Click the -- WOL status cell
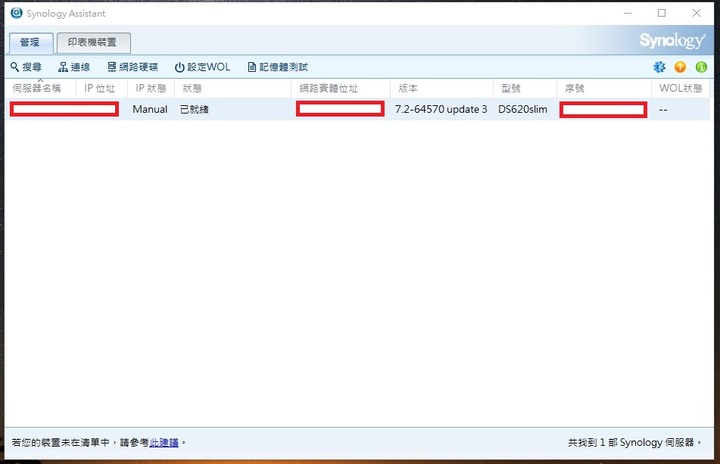The image size is (720, 464). tap(663, 110)
